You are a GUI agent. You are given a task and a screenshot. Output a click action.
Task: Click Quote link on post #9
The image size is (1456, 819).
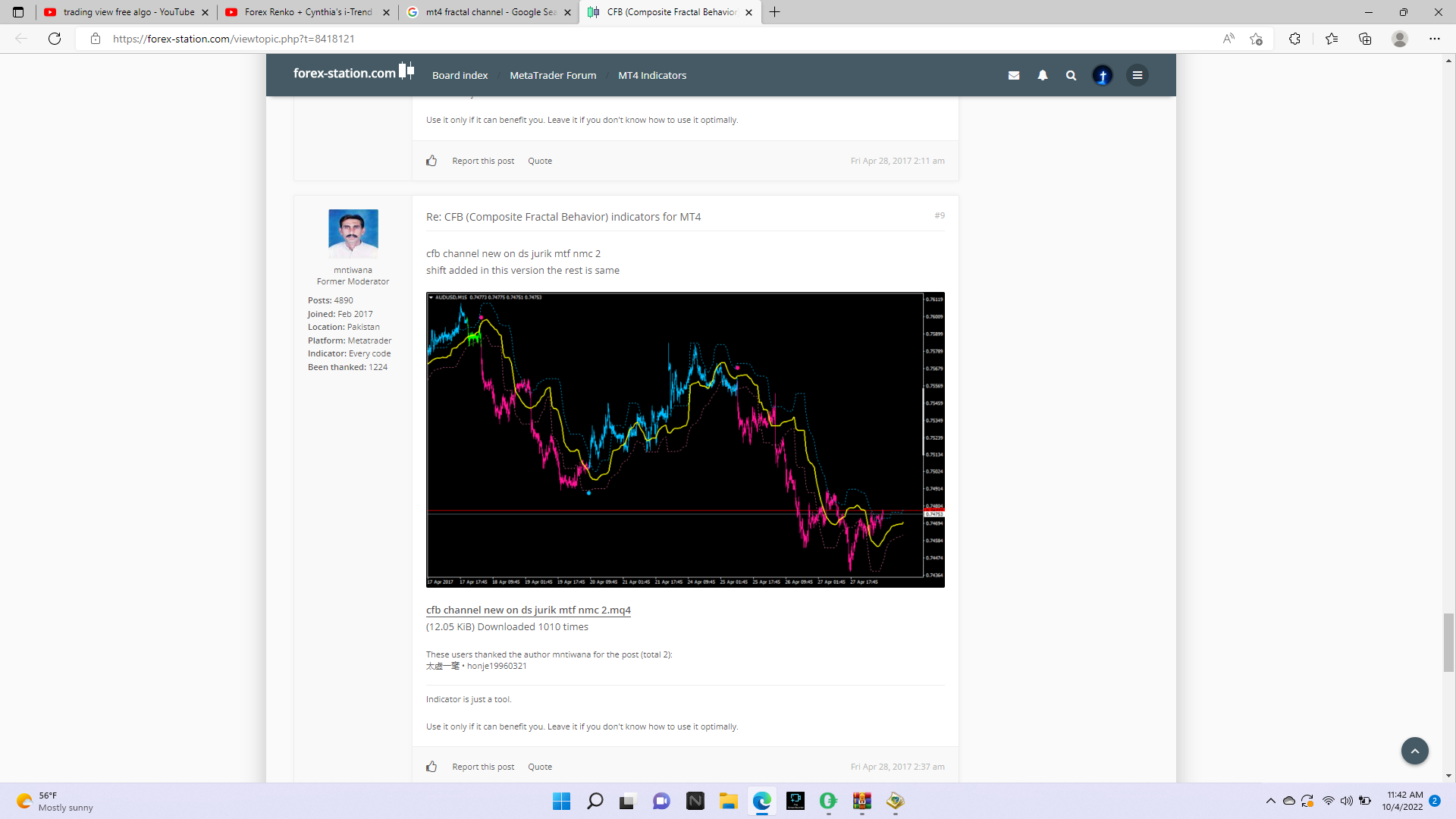539,767
